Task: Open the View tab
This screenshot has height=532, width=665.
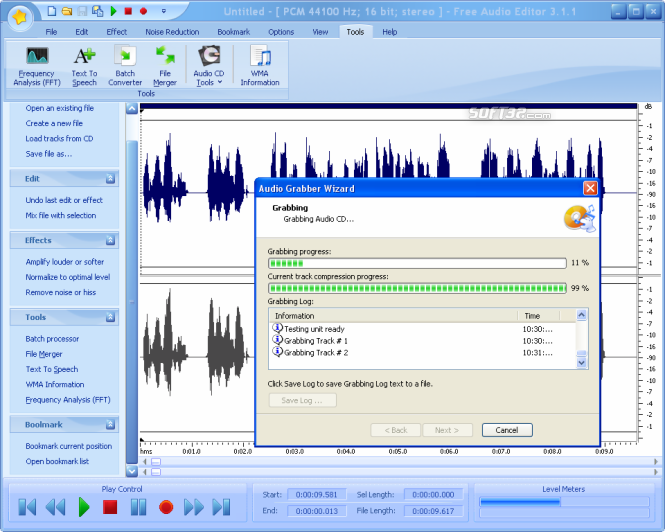Action: (320, 32)
